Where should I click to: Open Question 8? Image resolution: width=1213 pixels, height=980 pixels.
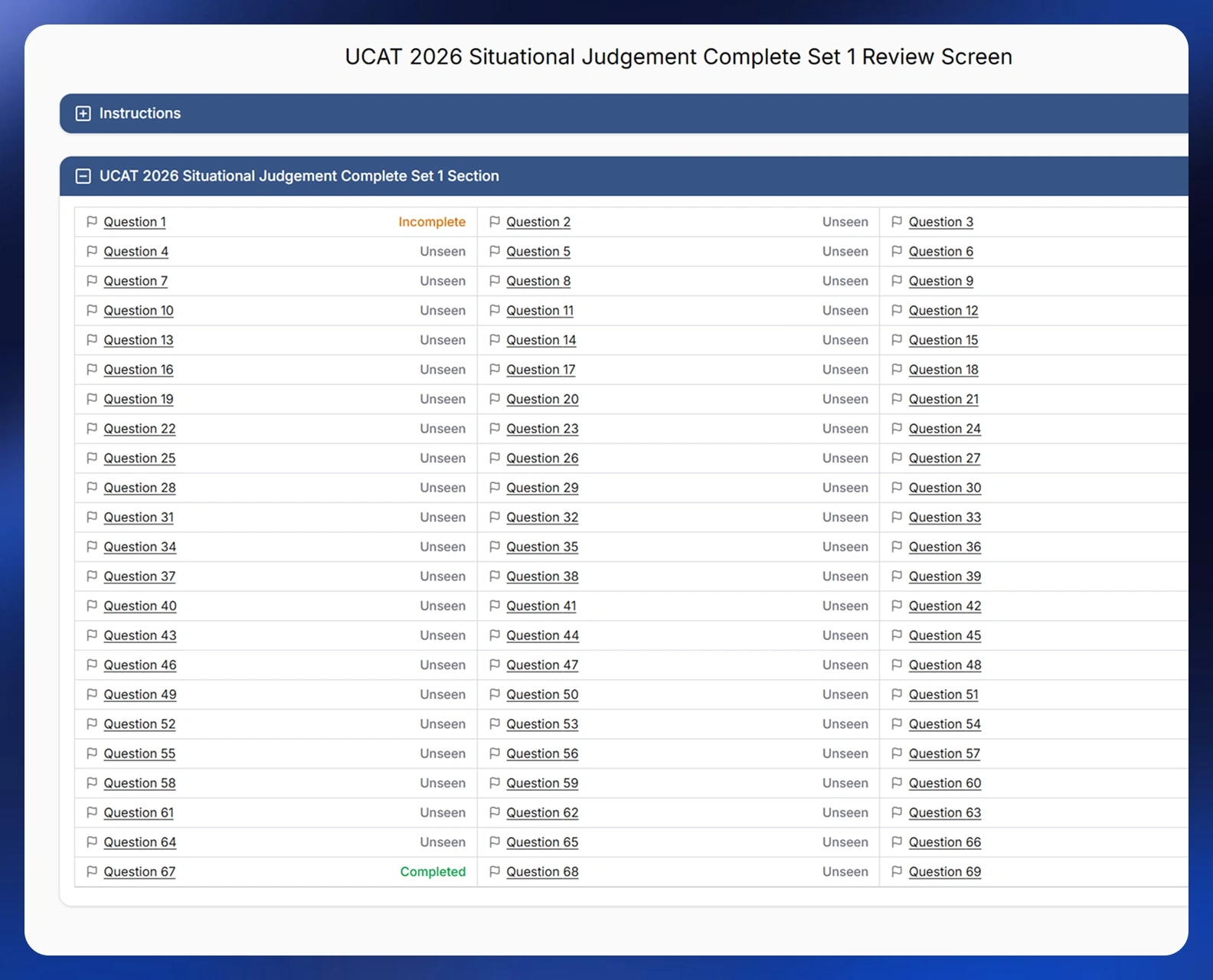point(538,281)
